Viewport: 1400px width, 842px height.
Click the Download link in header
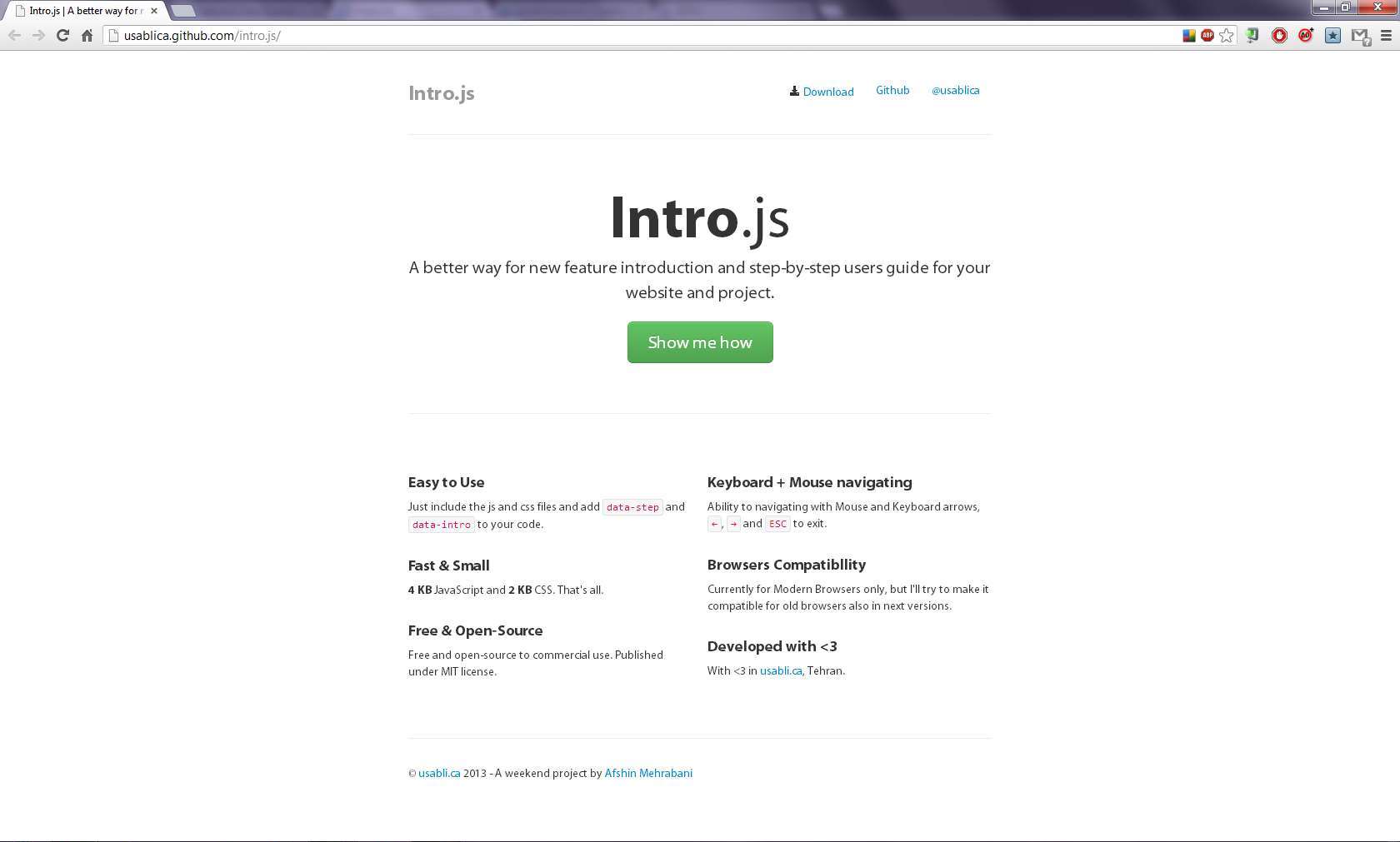click(827, 92)
